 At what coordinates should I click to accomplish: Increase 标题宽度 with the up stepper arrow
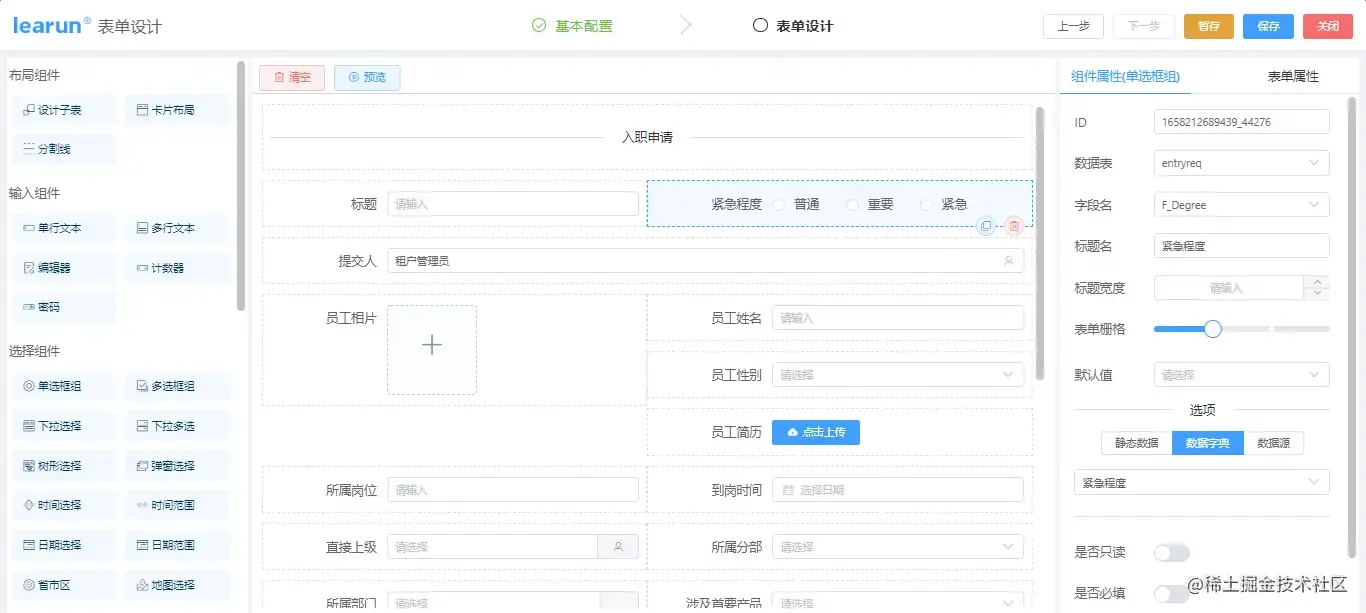[1318, 282]
